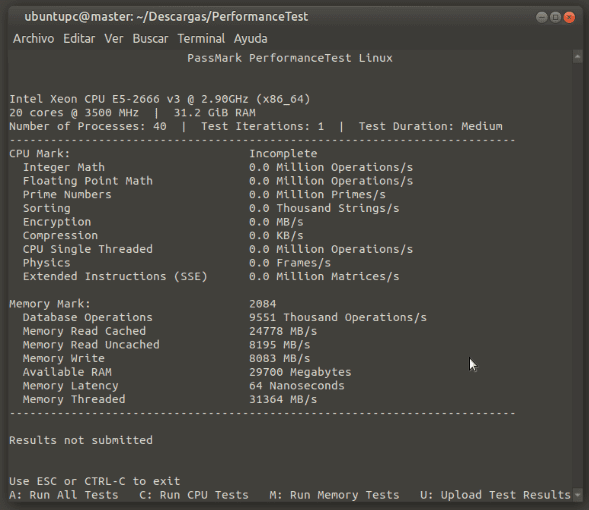Open the Ayuda menu
This screenshot has width=589, height=510.
click(251, 39)
